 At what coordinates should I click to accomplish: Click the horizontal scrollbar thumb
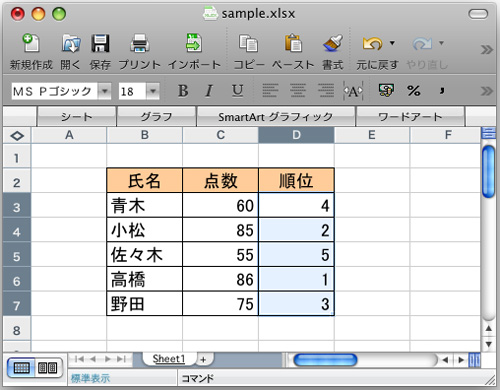point(325,360)
